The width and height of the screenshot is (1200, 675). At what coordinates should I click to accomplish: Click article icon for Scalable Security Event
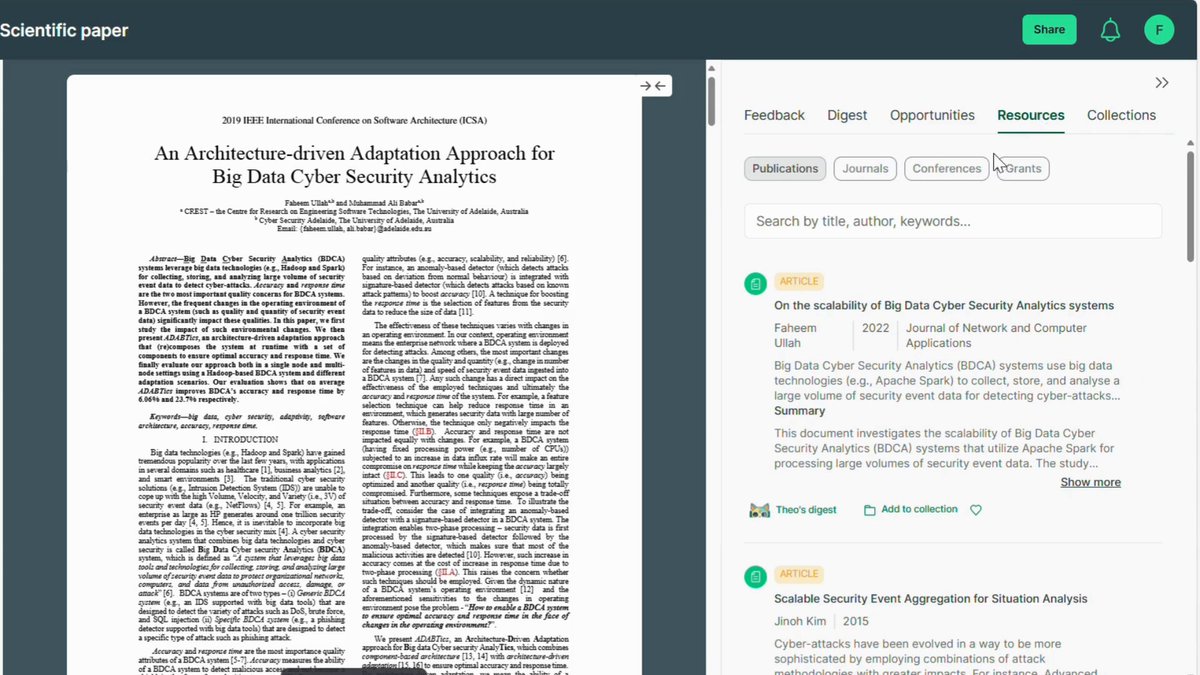(x=756, y=576)
